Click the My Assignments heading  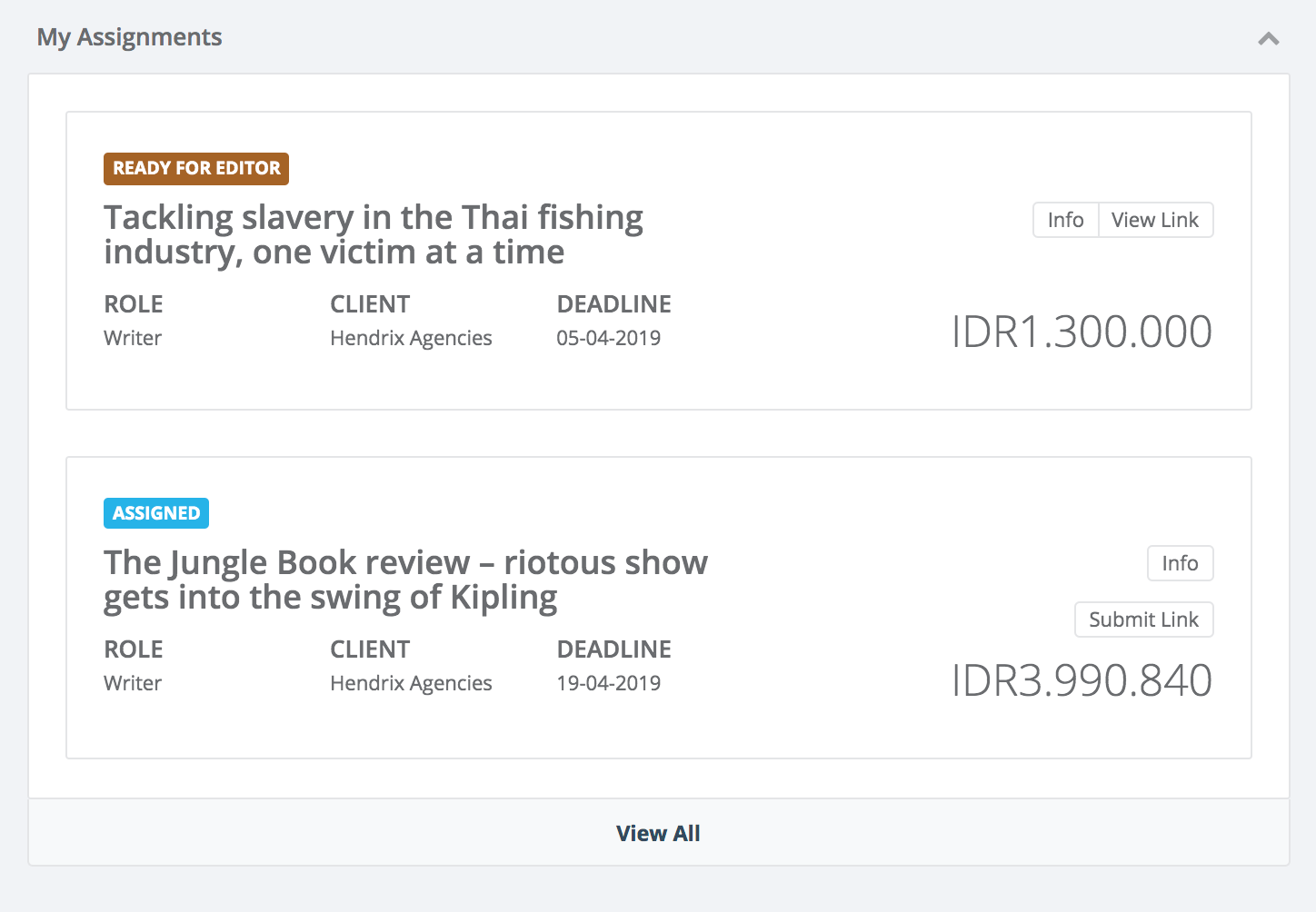coord(130,37)
